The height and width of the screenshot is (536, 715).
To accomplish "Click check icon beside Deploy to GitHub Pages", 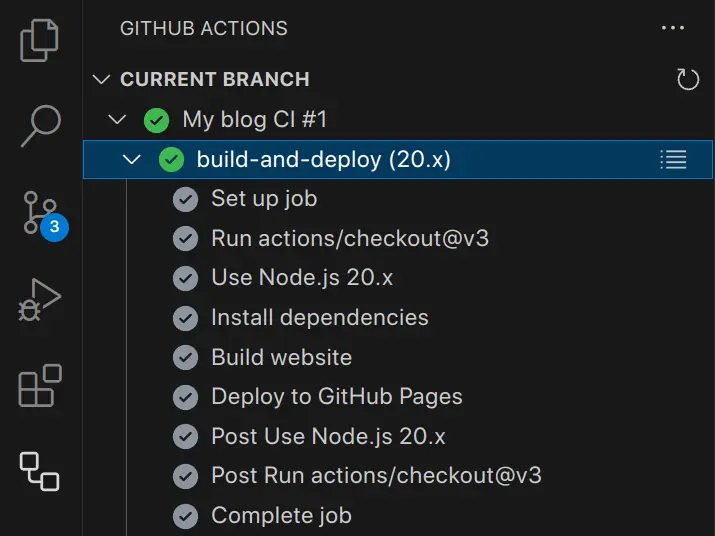I will [x=186, y=397].
